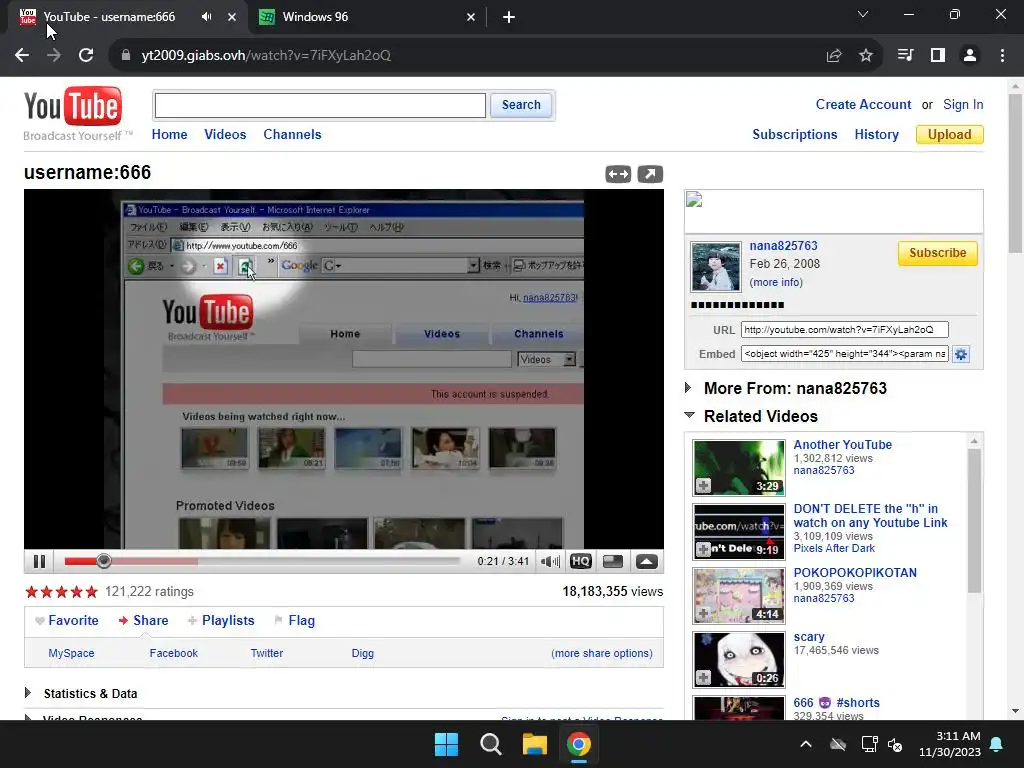Switch to Windows 96 tab

point(367,17)
